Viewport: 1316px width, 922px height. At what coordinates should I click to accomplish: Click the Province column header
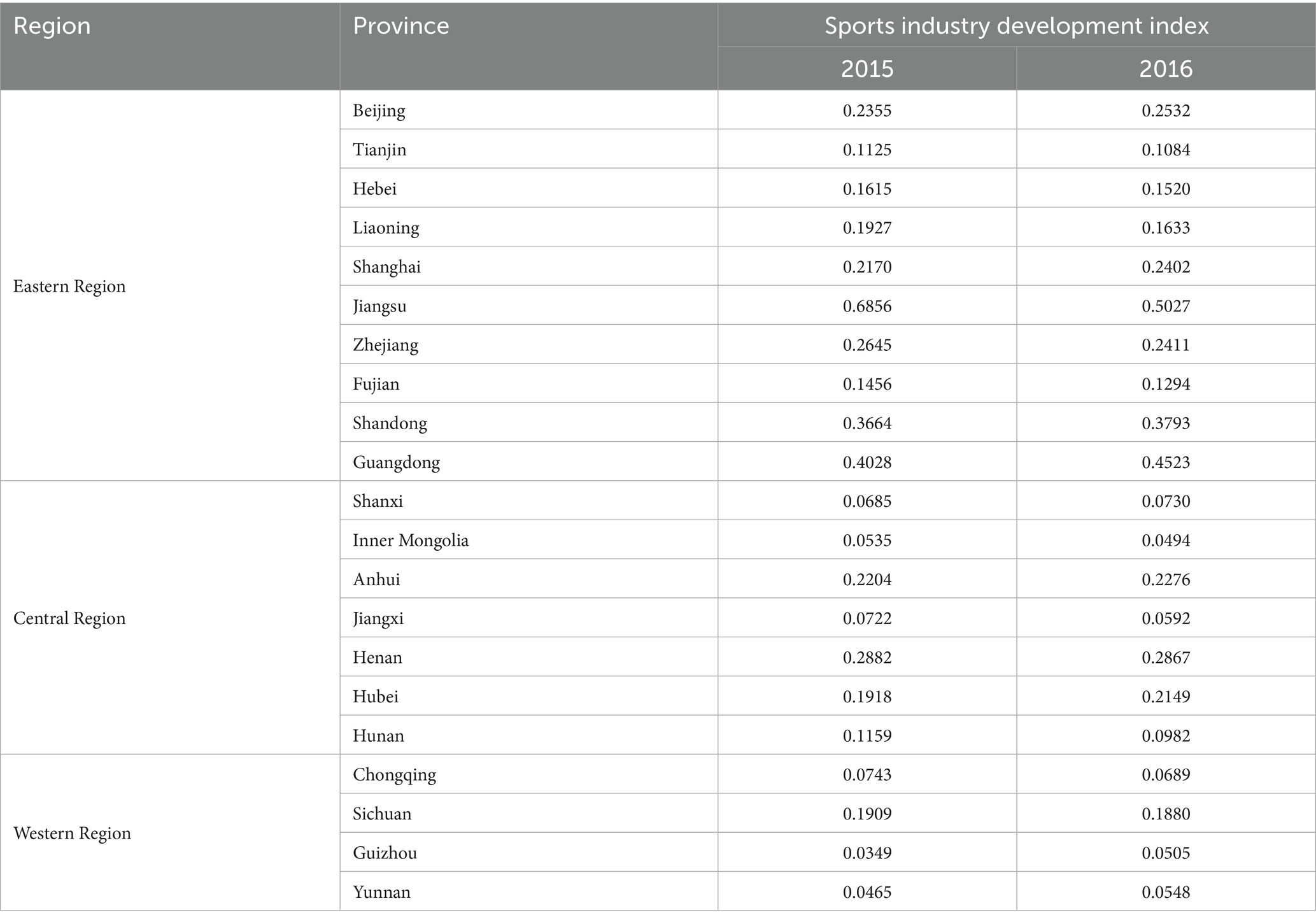click(401, 27)
